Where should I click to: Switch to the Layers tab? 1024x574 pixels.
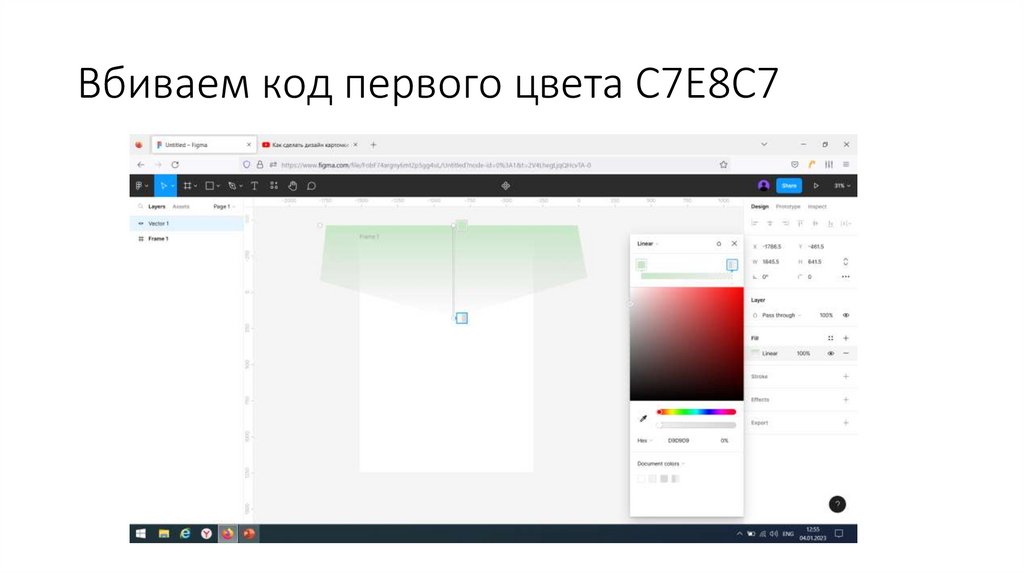click(x=157, y=206)
